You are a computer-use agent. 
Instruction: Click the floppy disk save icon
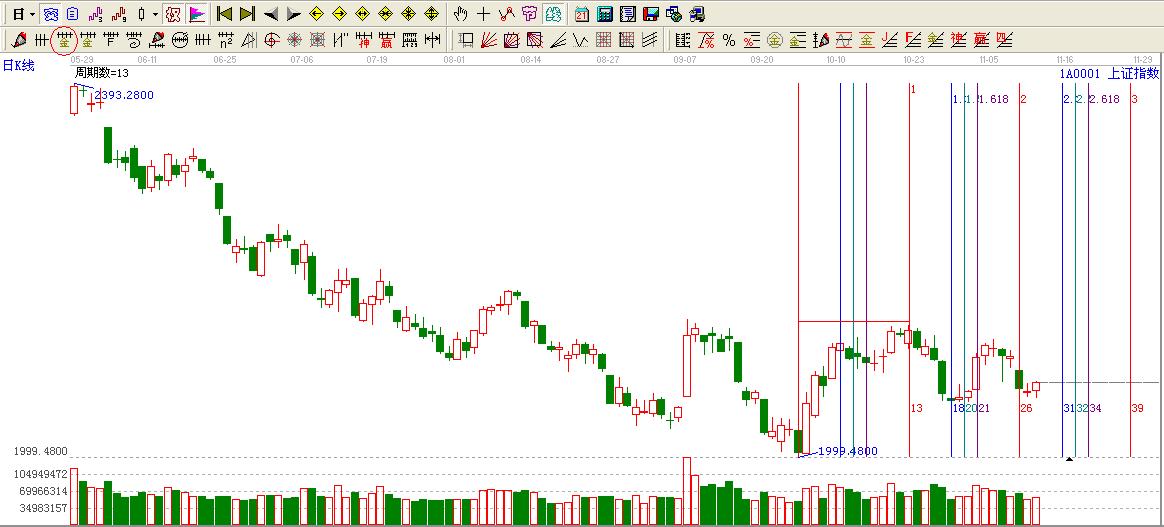click(650, 14)
